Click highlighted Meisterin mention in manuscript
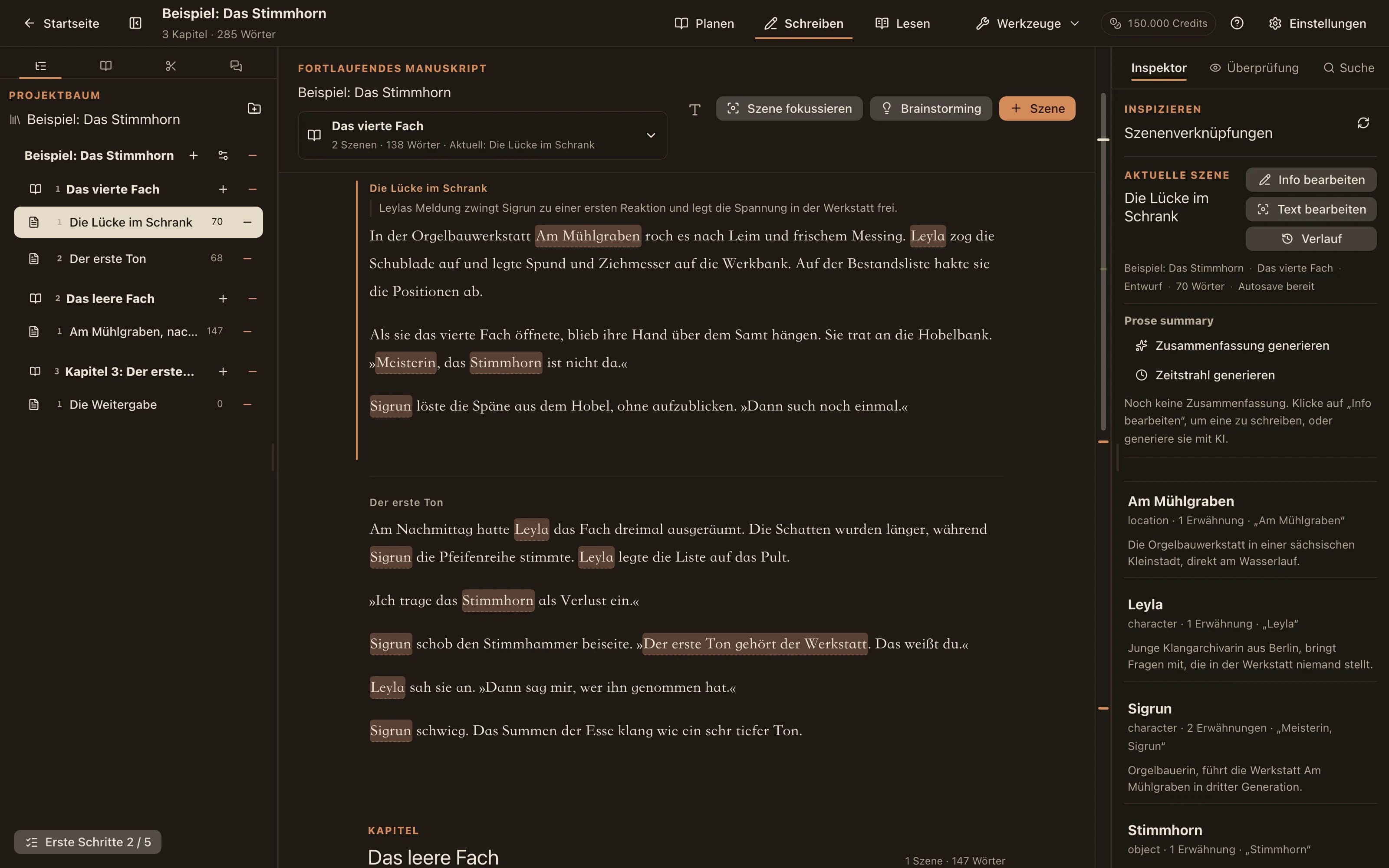Screen dimensions: 1389x868 pyautogui.click(x=406, y=363)
